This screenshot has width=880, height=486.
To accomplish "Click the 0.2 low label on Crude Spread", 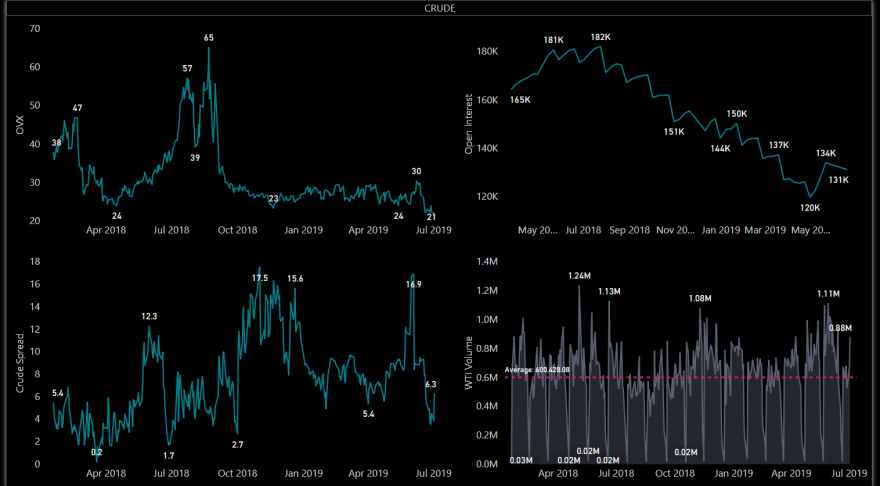I will pyautogui.click(x=97, y=452).
